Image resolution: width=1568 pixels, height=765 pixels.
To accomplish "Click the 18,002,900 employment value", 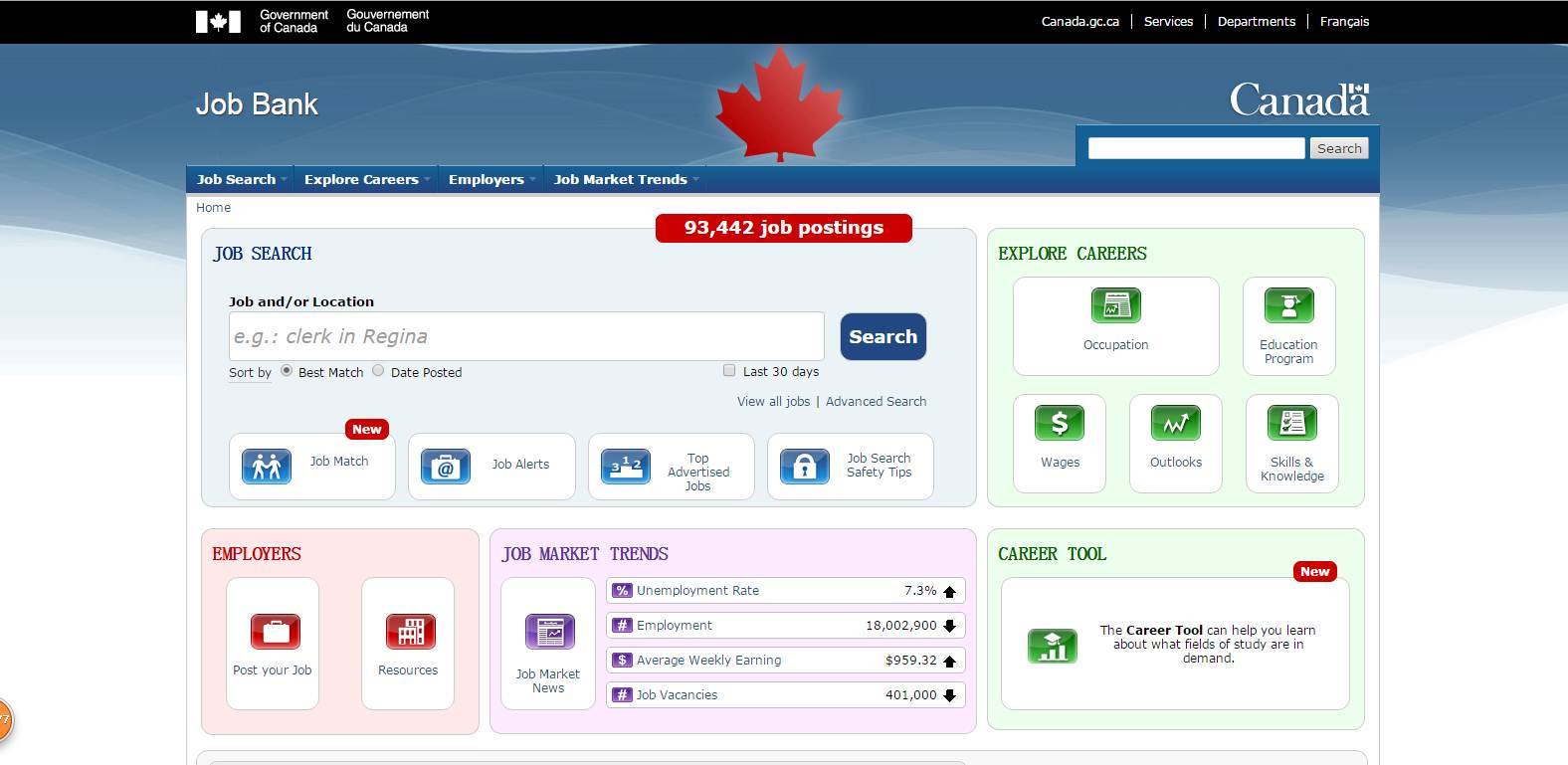I will 901,625.
